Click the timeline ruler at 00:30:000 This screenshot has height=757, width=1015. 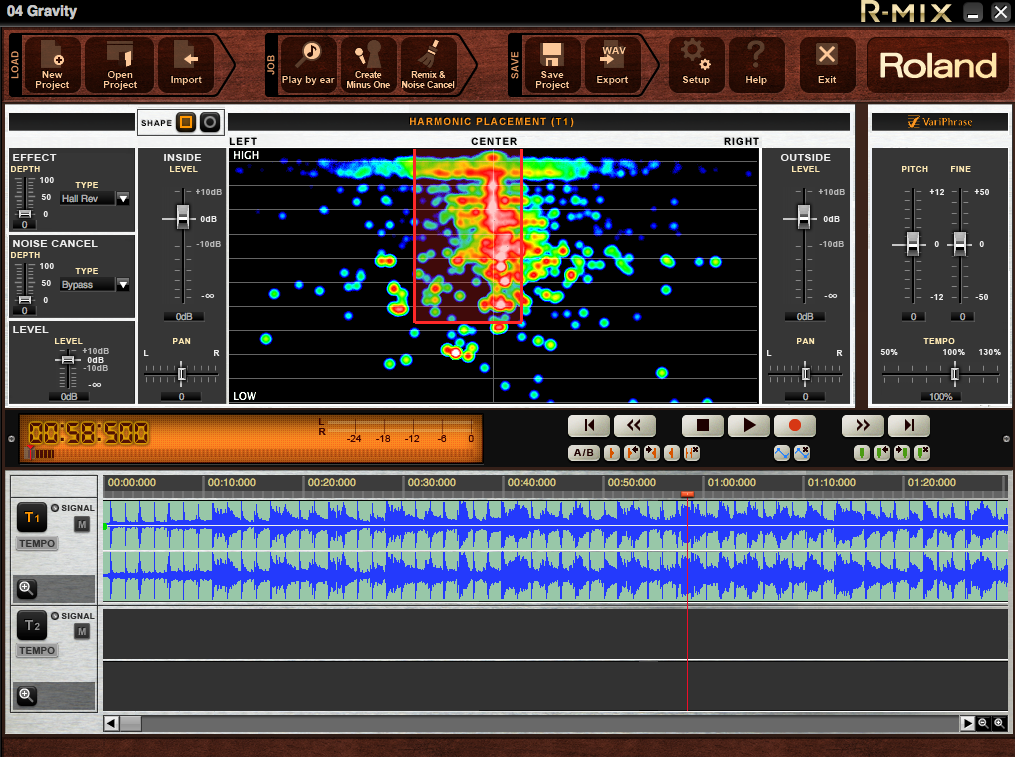click(x=432, y=482)
